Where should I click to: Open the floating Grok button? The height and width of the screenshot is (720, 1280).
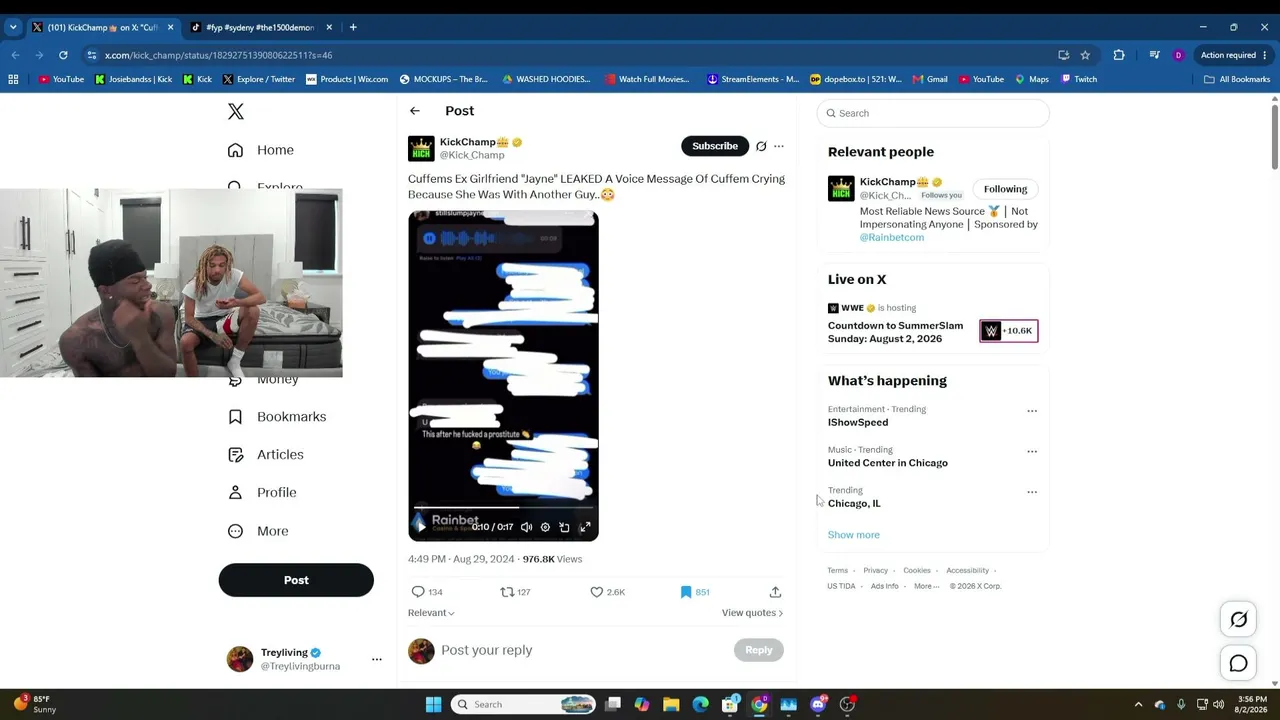click(x=1238, y=620)
